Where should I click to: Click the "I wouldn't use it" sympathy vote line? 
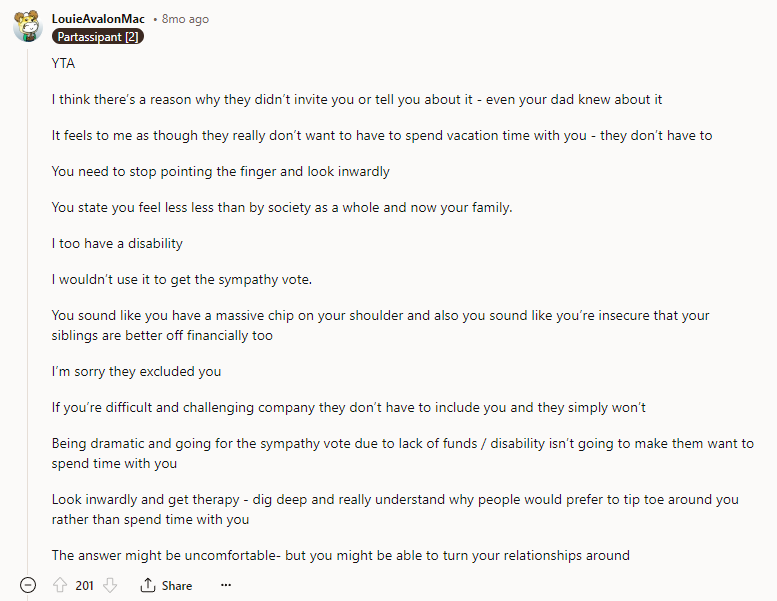182,279
